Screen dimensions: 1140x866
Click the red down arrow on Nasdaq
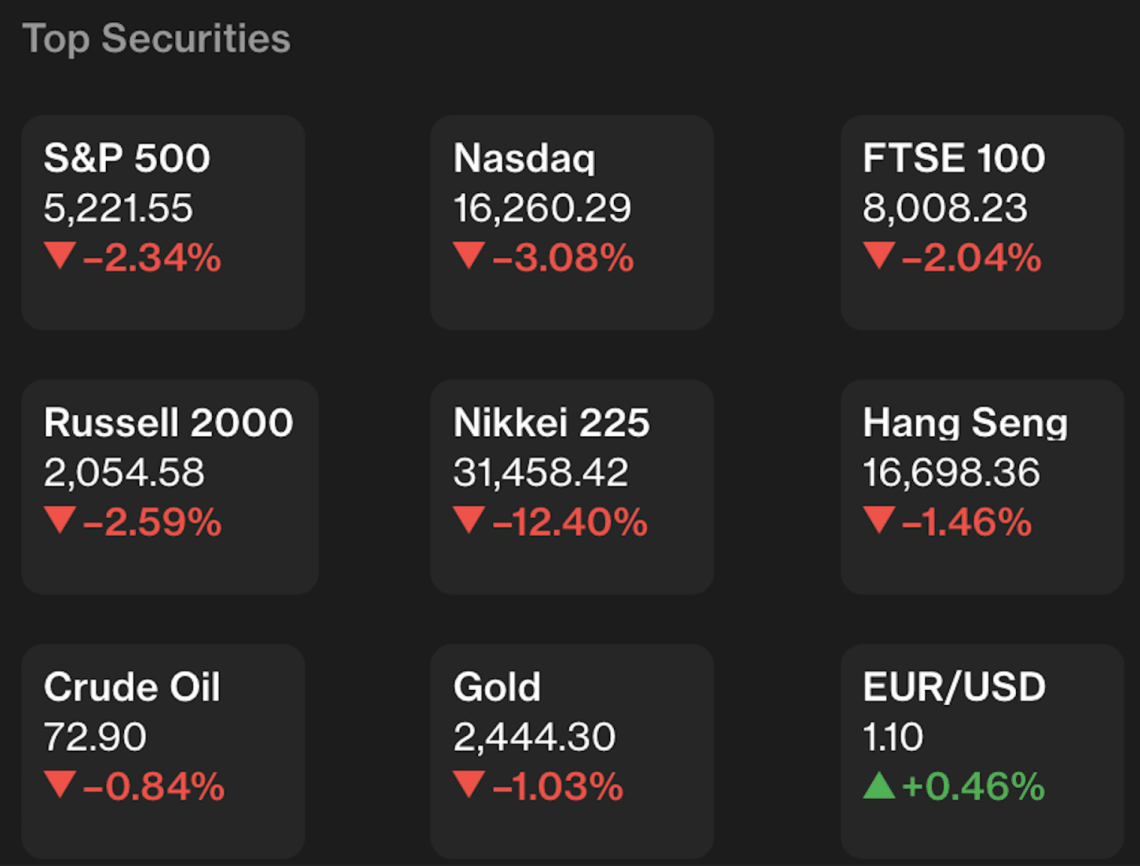pos(468,258)
